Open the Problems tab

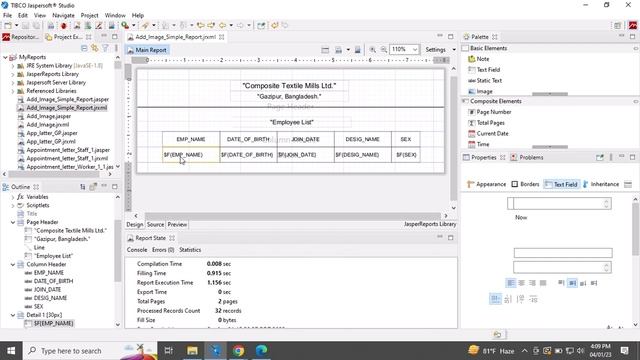tap(527, 158)
